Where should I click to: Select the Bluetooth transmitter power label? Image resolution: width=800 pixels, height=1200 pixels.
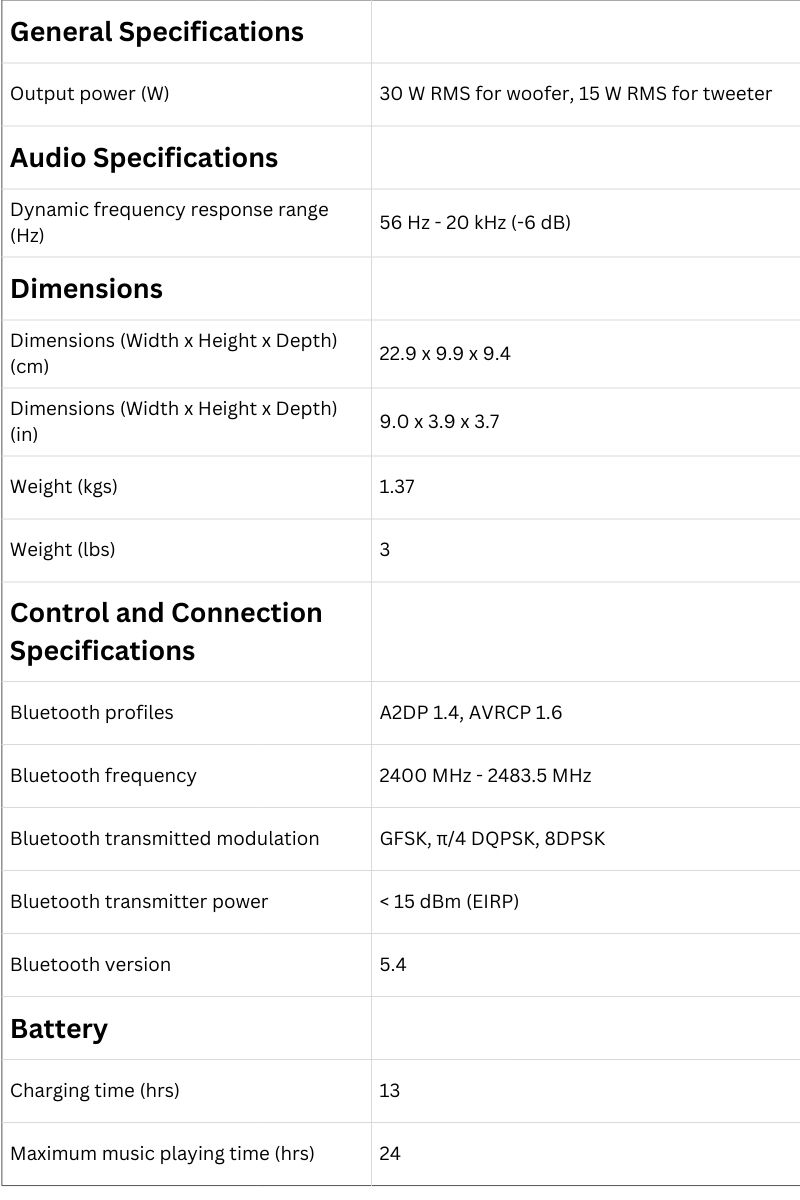pyautogui.click(x=139, y=902)
